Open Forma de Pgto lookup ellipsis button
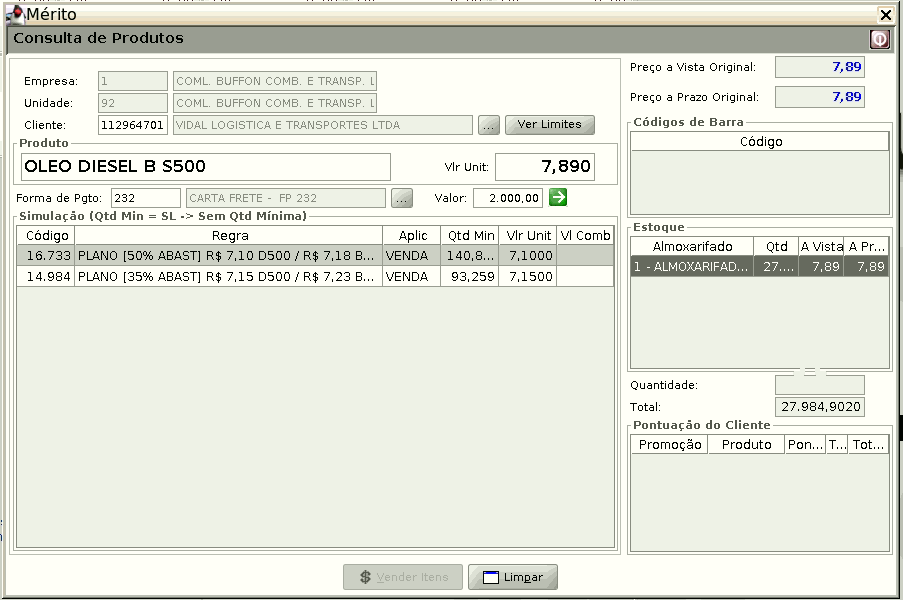The width and height of the screenshot is (903, 600). tap(402, 198)
